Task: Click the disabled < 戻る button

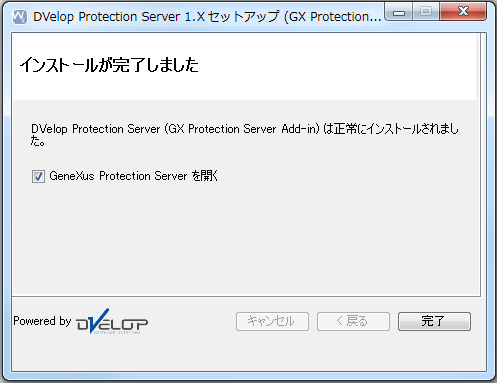Action: click(353, 321)
